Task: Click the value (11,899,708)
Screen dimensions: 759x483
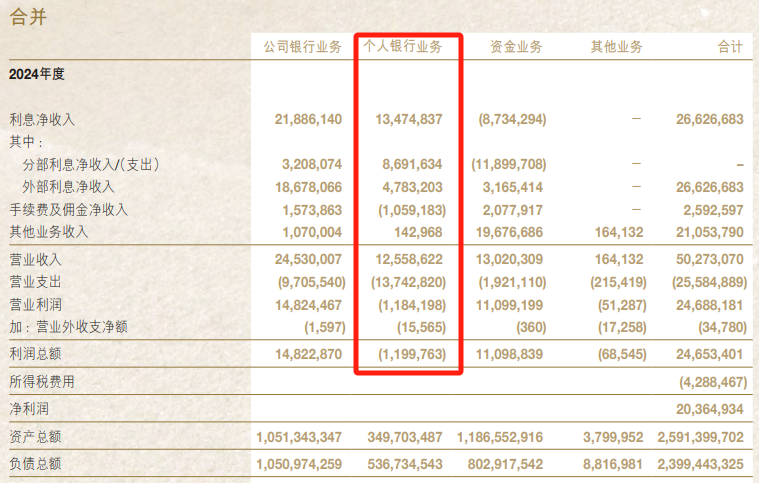Action: (509, 165)
